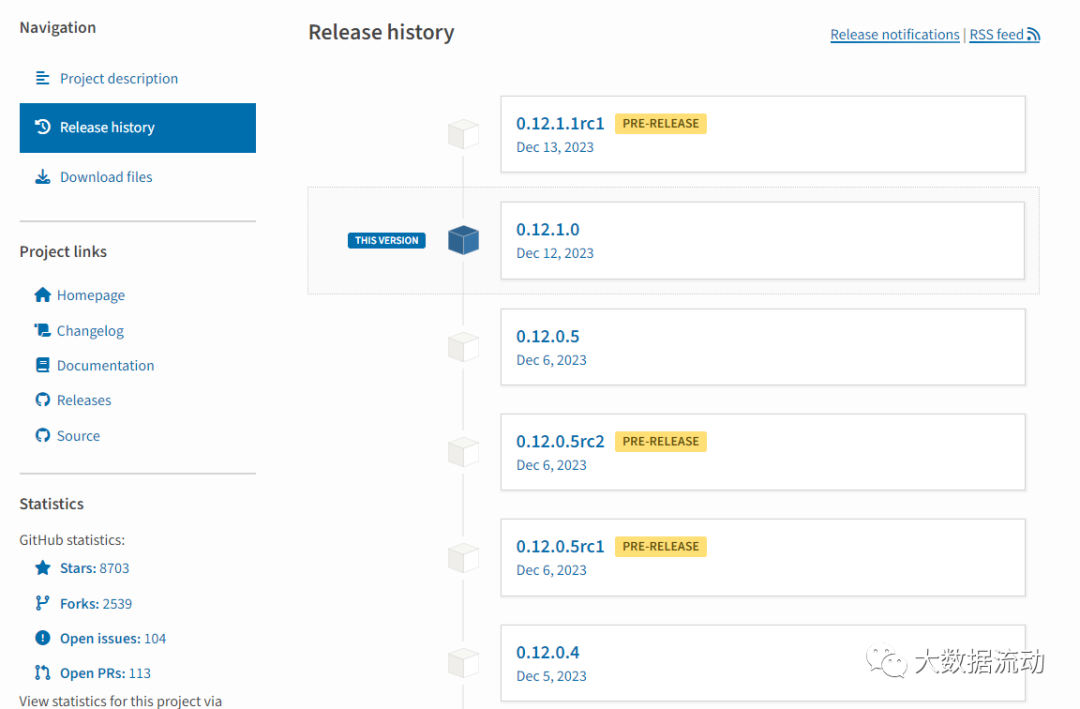1080x709 pixels.
Task: Click the cube icon beside release 0.12.0.5
Action: coord(463,346)
